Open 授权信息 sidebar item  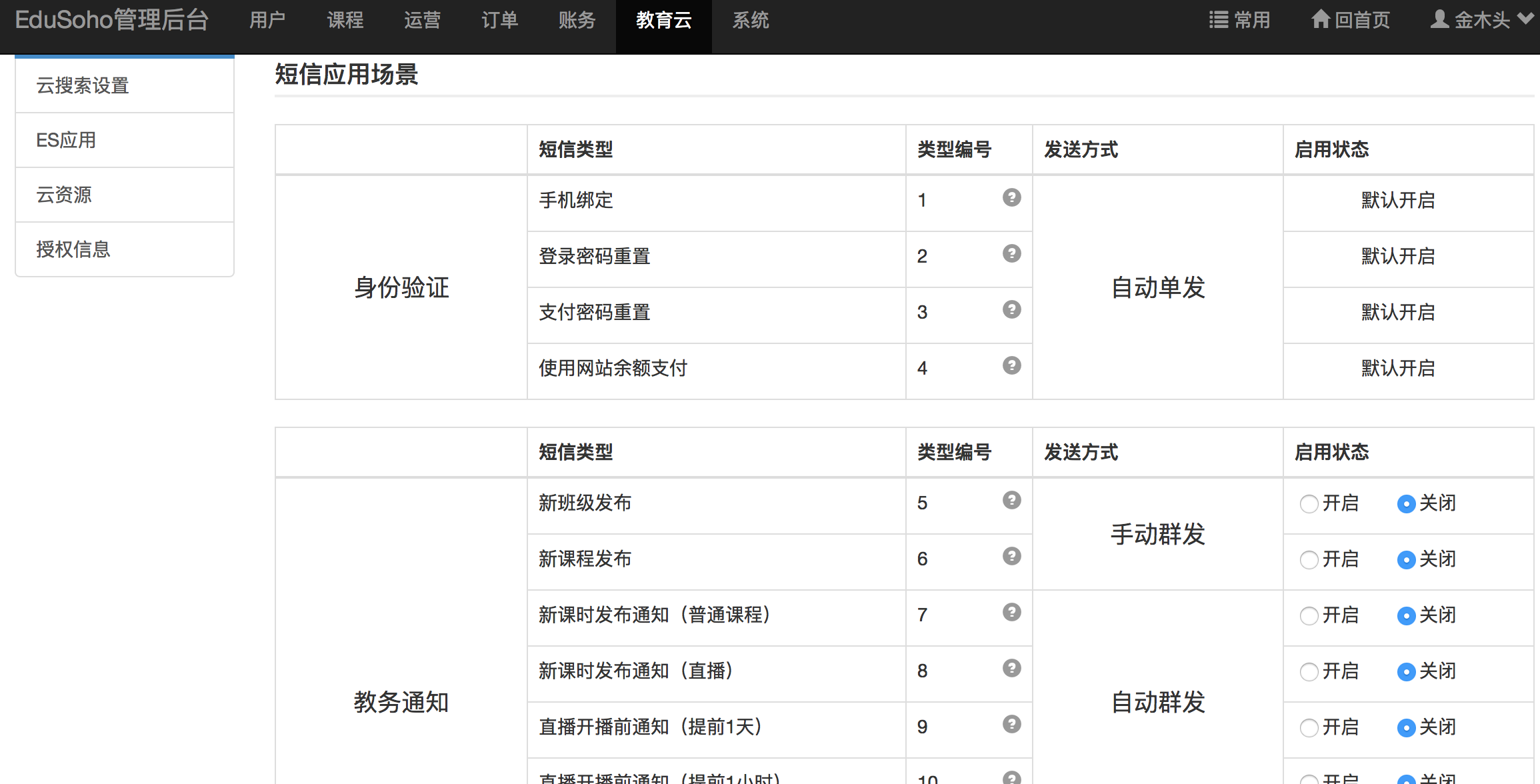point(73,249)
